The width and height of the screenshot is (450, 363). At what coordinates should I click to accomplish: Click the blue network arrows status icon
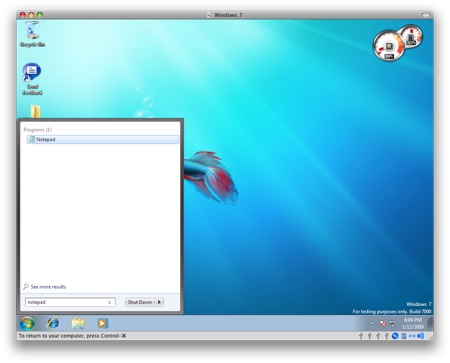tap(412, 336)
